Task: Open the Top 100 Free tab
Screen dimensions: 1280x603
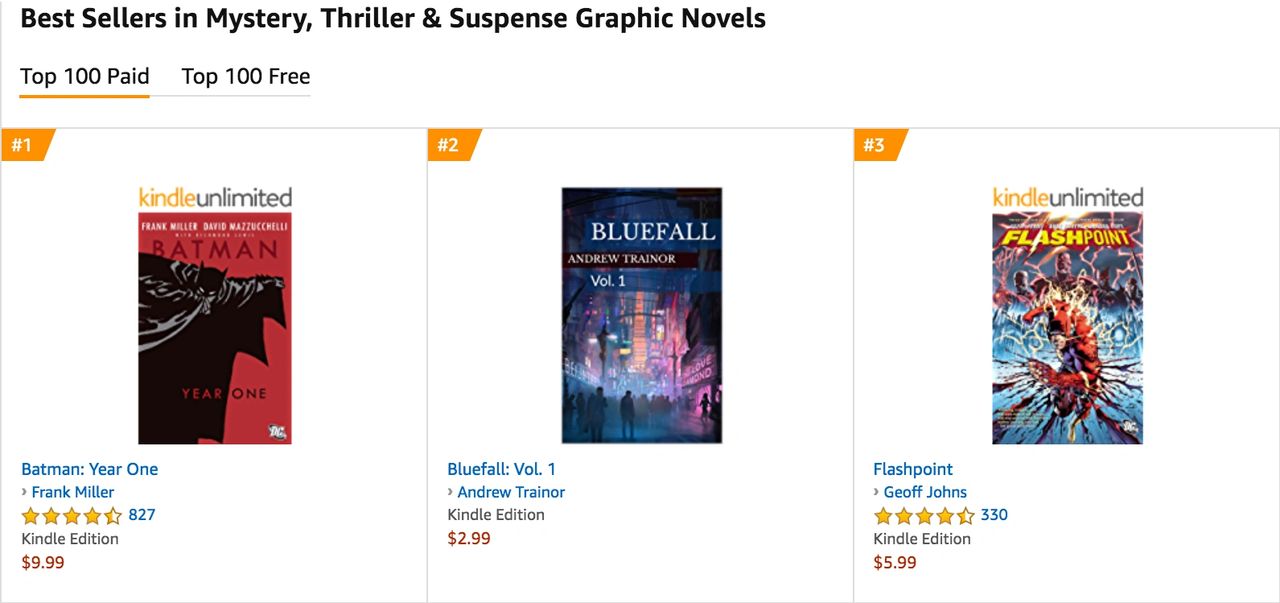Action: tap(246, 77)
